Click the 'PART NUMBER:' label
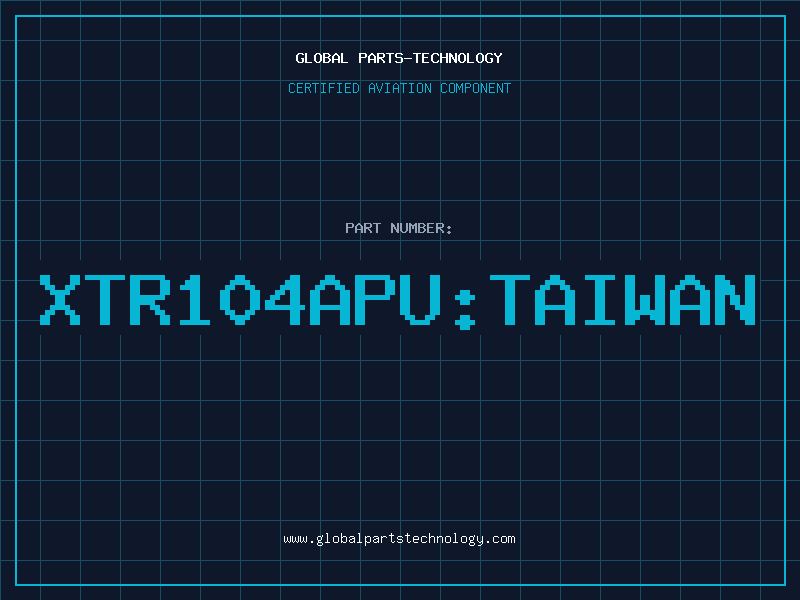The image size is (800, 600). click(x=399, y=228)
